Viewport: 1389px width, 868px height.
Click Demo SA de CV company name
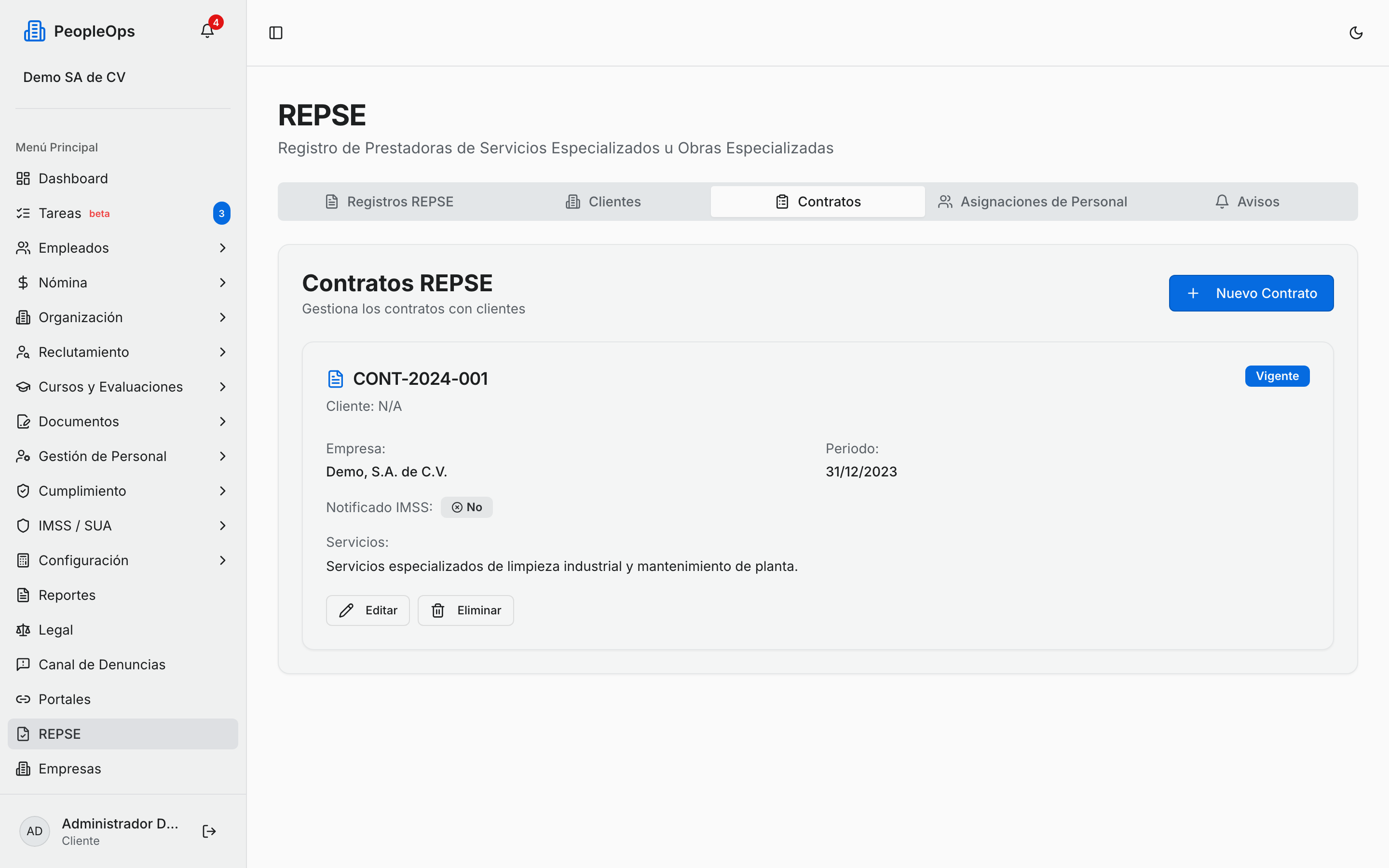pos(74,77)
